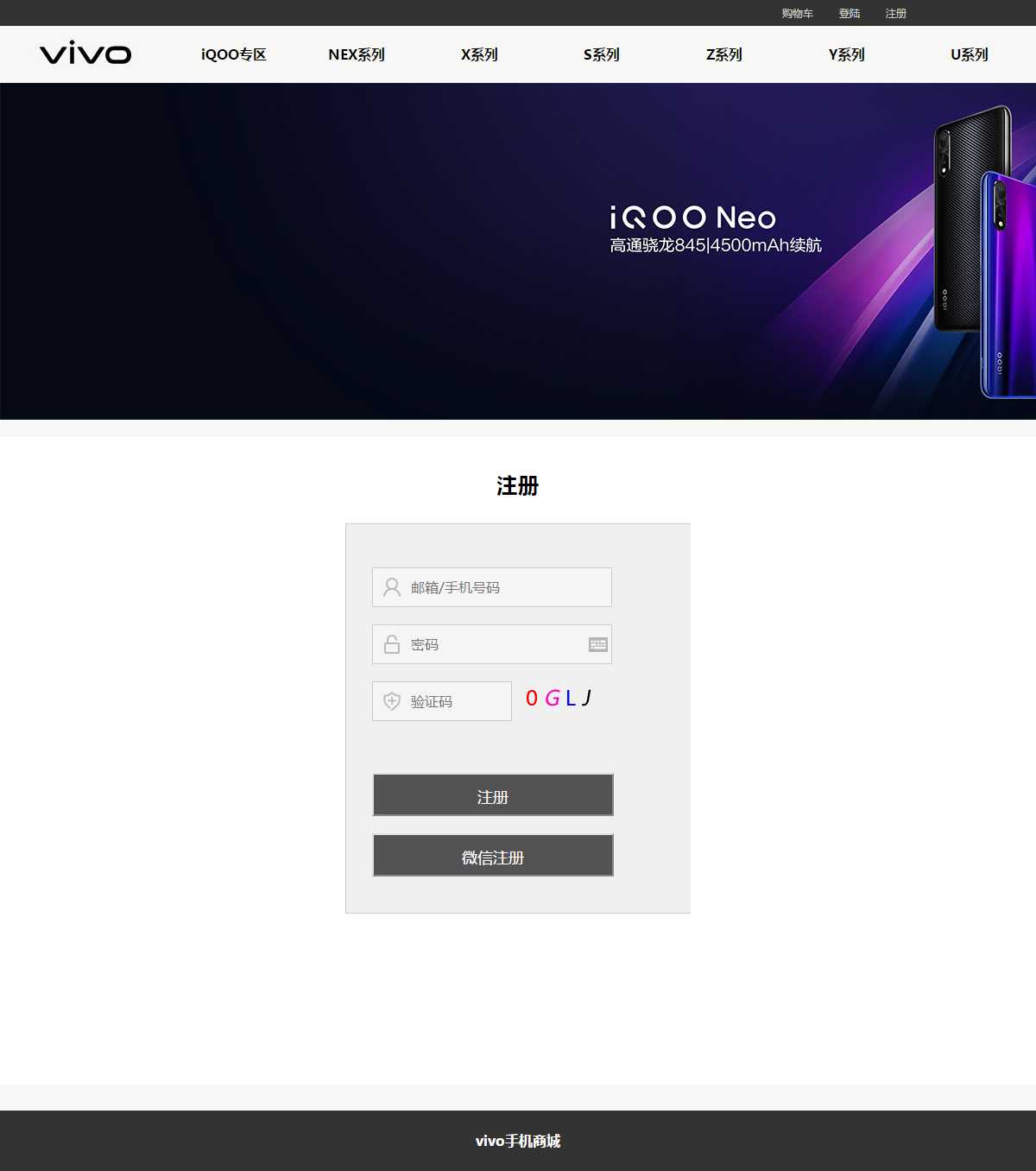Screen dimensions: 1036x1171
Task: Focus the 邮箱/手机号码 input field
Action: pos(492,587)
